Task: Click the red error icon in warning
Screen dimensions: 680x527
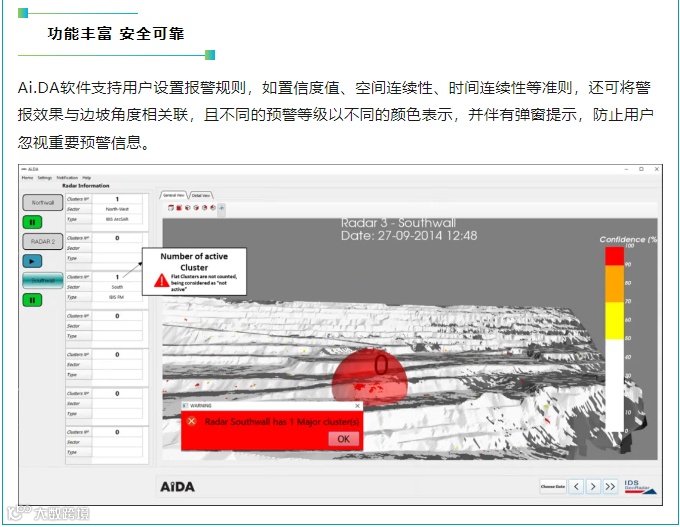Action: click(191, 421)
